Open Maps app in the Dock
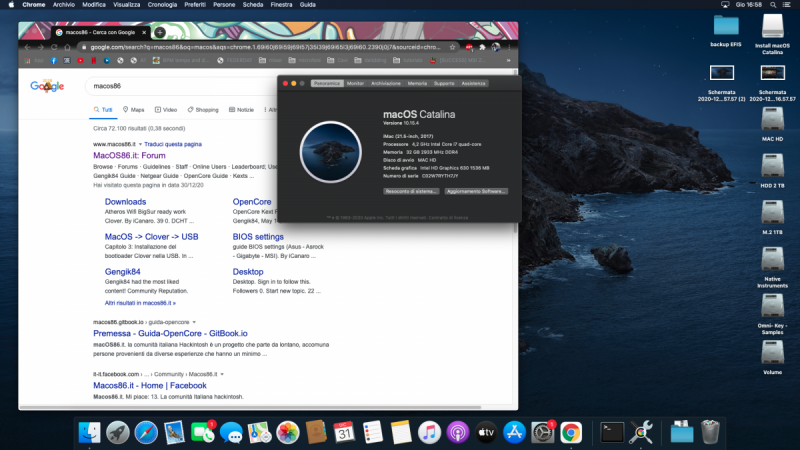 click(260, 433)
